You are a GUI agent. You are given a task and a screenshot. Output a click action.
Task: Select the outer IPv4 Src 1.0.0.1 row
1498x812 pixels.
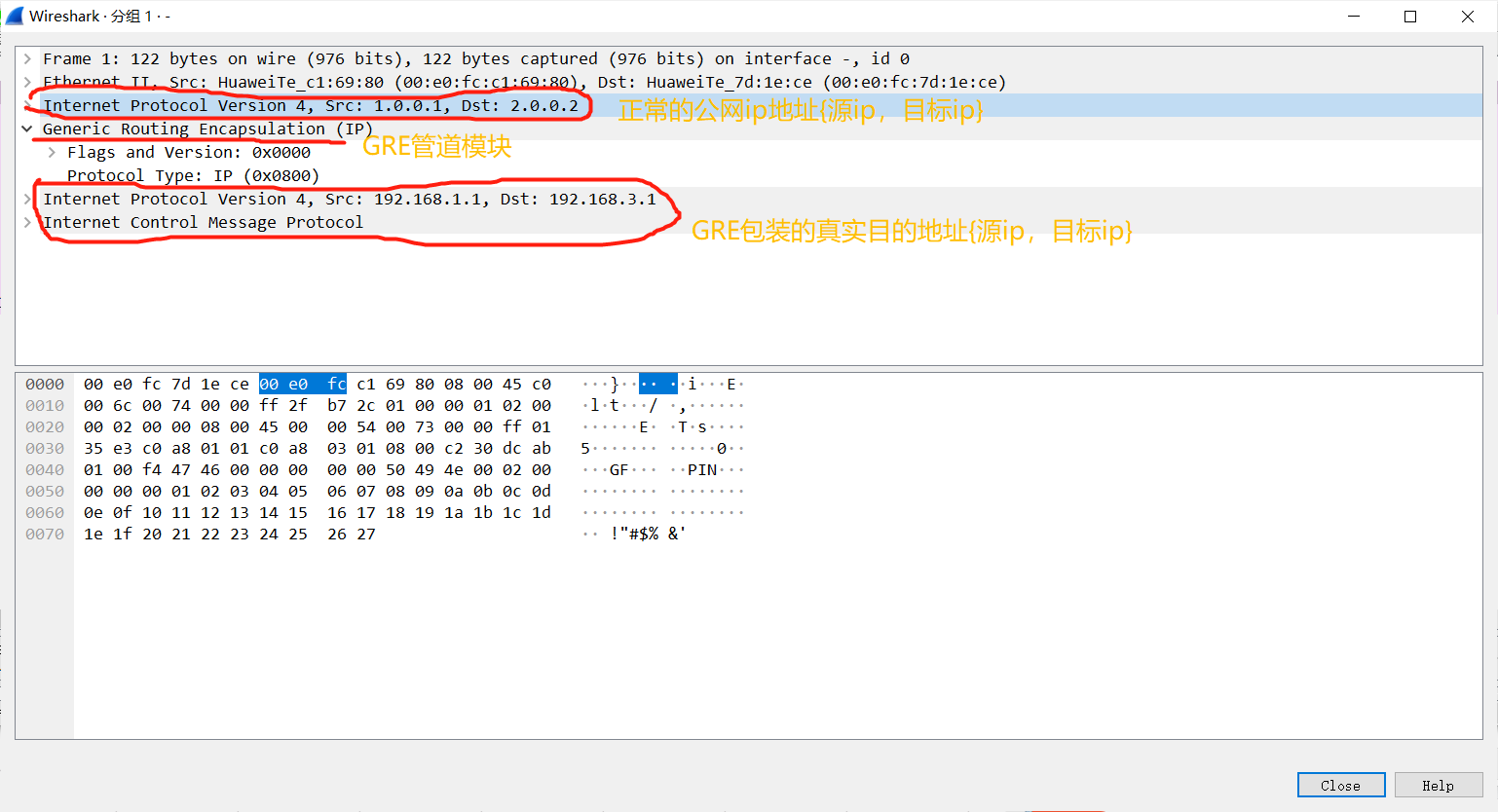[x=749, y=105]
